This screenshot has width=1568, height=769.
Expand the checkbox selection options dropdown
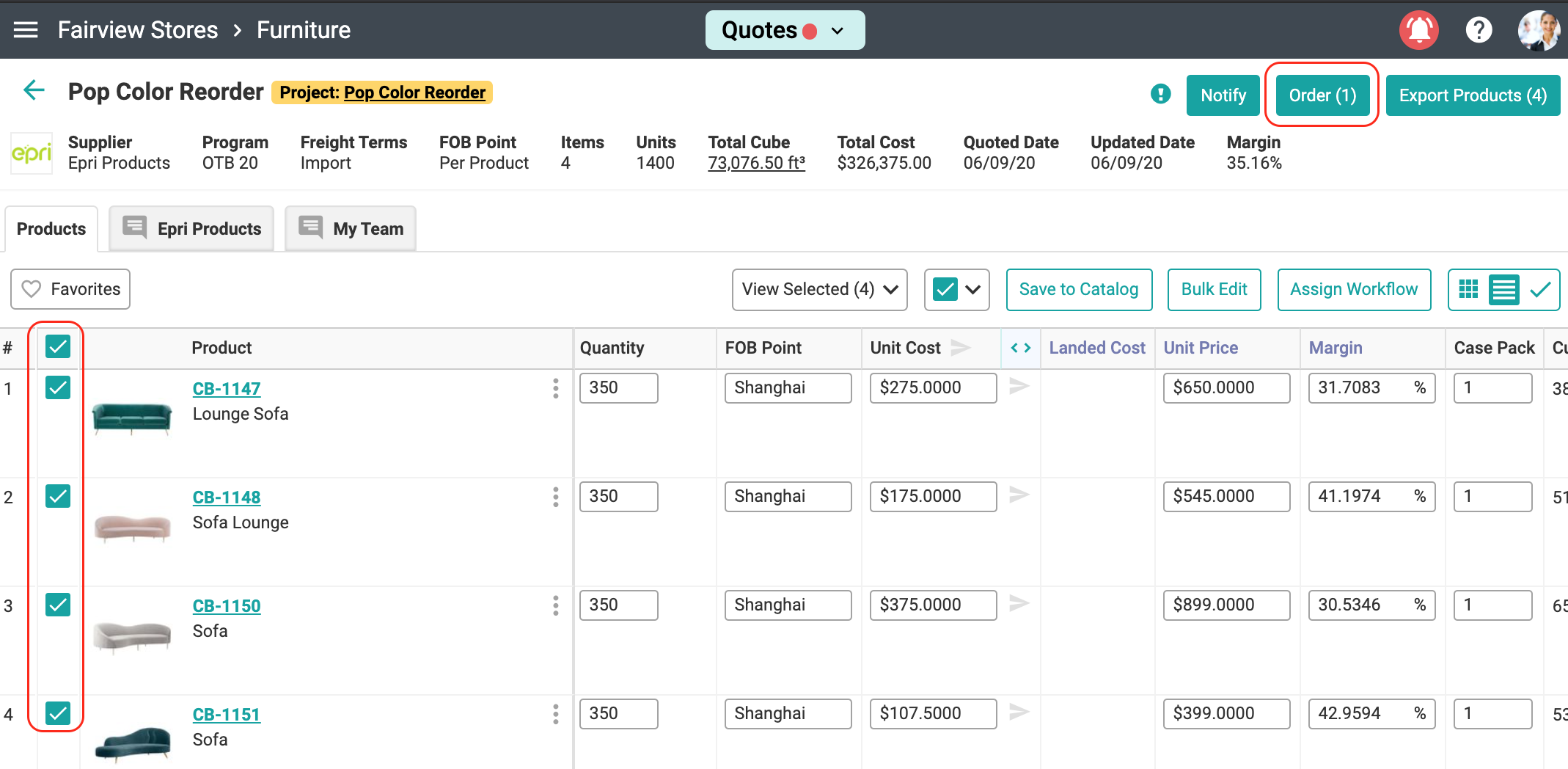point(972,290)
